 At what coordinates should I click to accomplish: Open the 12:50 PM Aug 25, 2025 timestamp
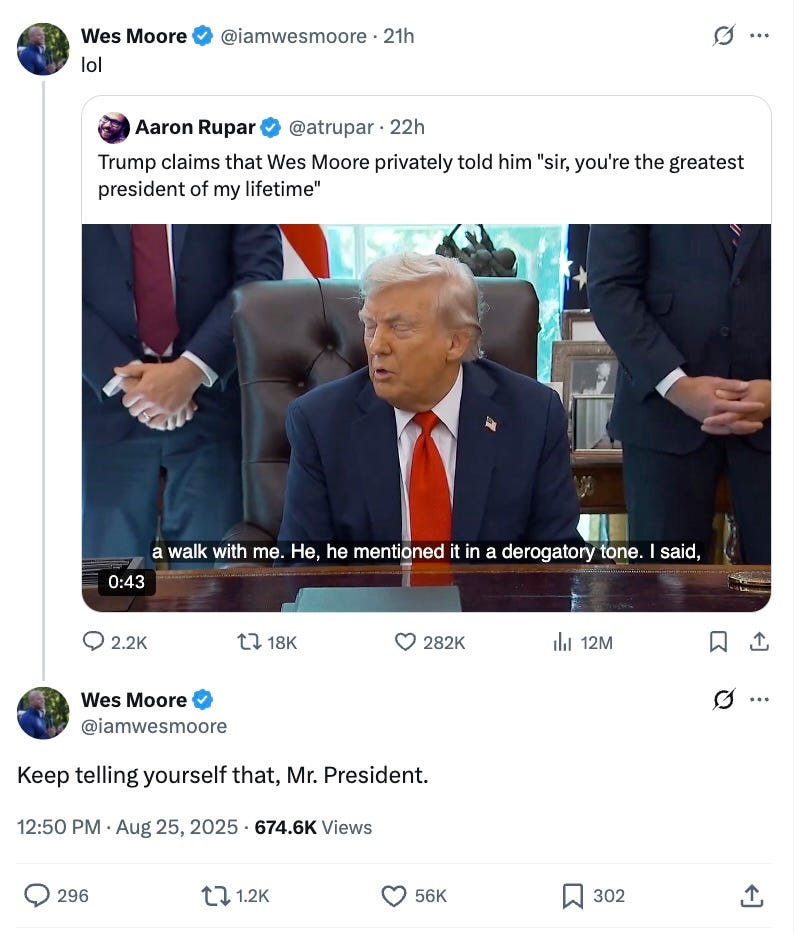(128, 827)
